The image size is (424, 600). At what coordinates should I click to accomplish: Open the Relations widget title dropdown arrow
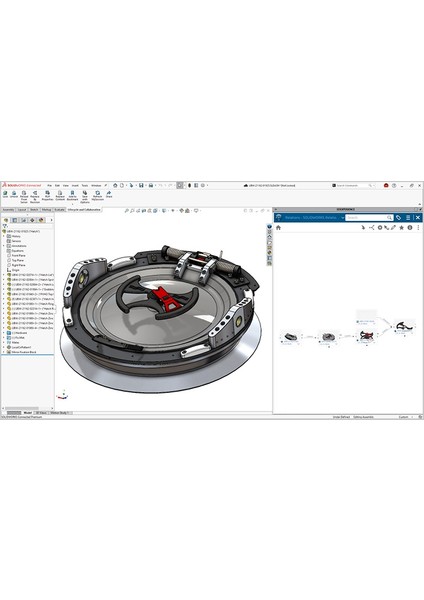(342, 217)
